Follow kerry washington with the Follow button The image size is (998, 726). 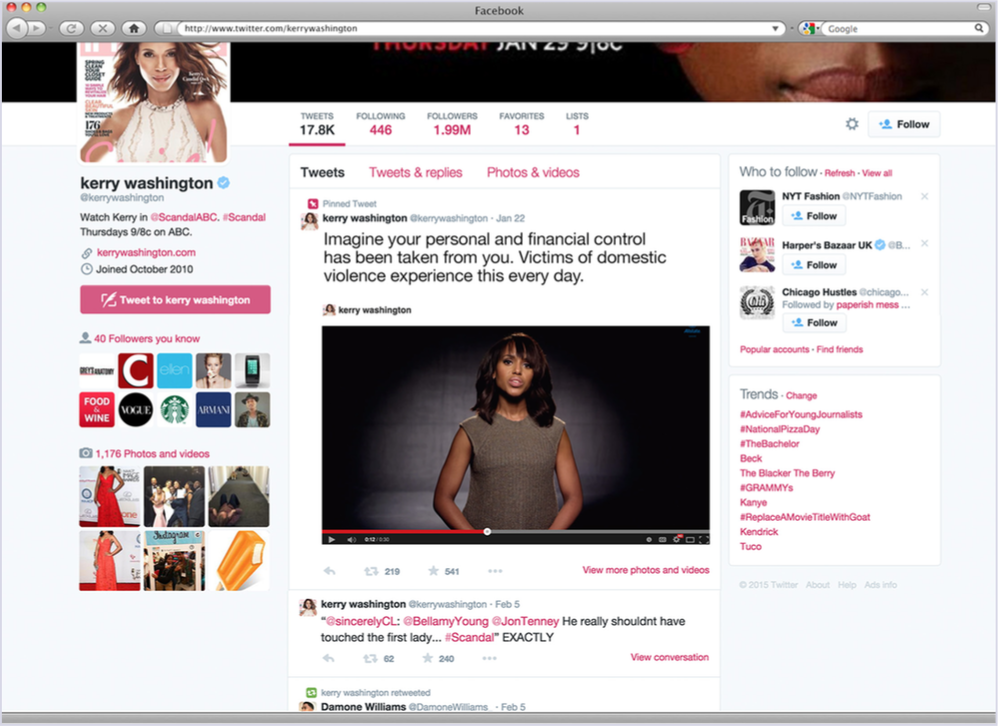tap(904, 124)
